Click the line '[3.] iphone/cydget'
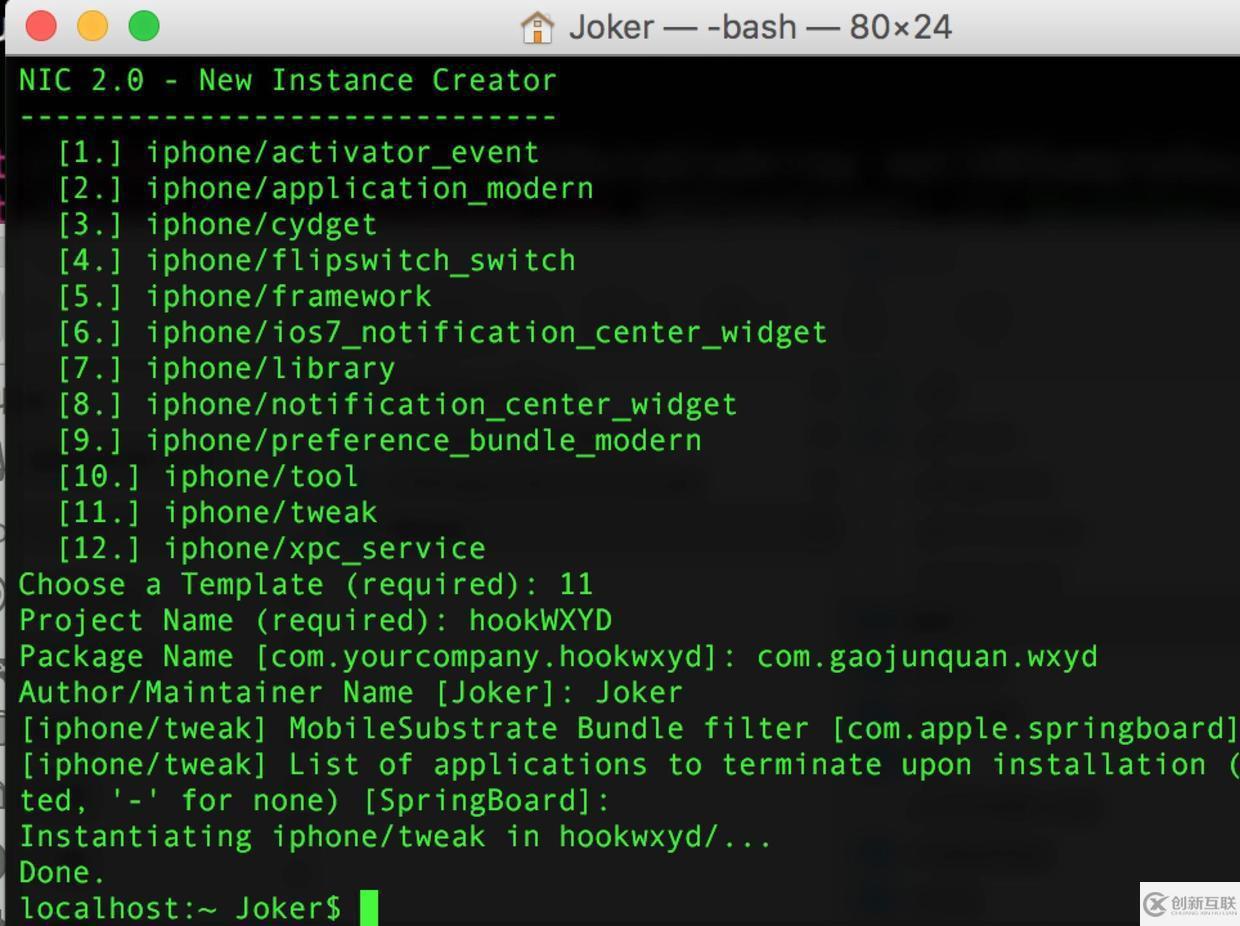This screenshot has height=926, width=1240. (x=217, y=224)
